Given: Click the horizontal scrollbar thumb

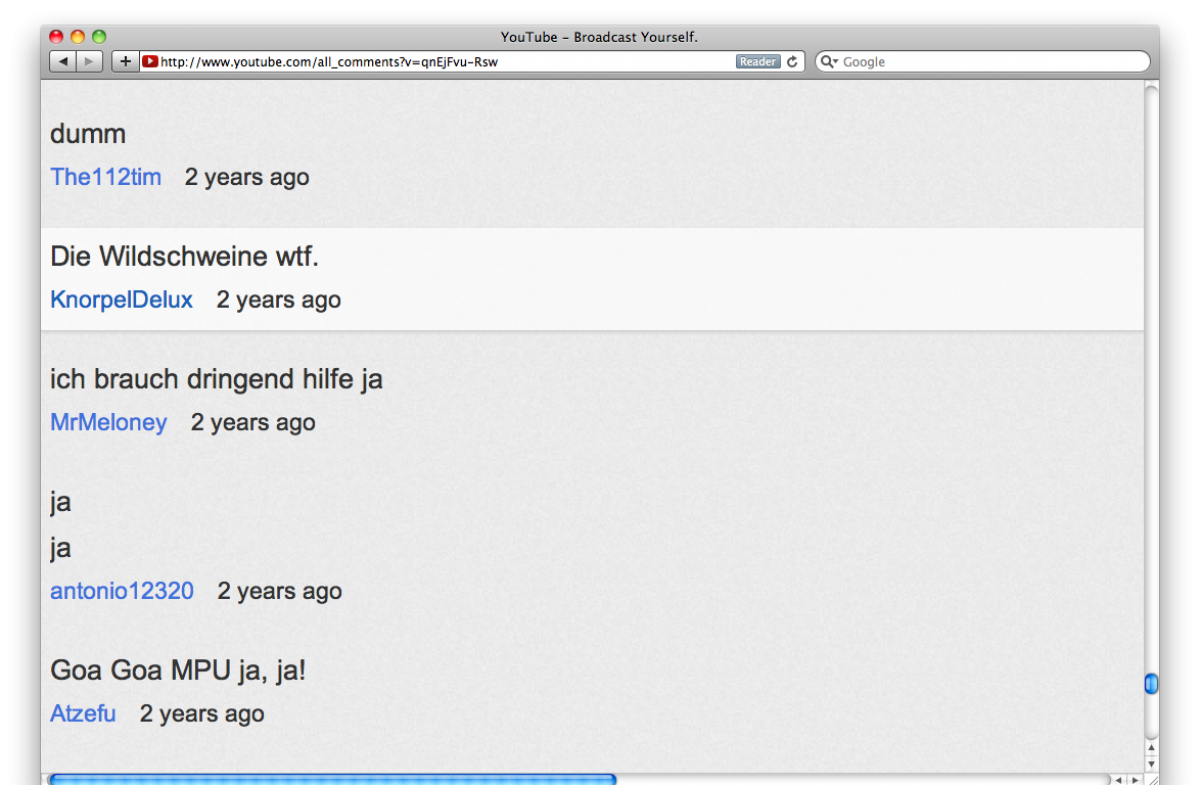Looking at the screenshot, I should [x=332, y=779].
